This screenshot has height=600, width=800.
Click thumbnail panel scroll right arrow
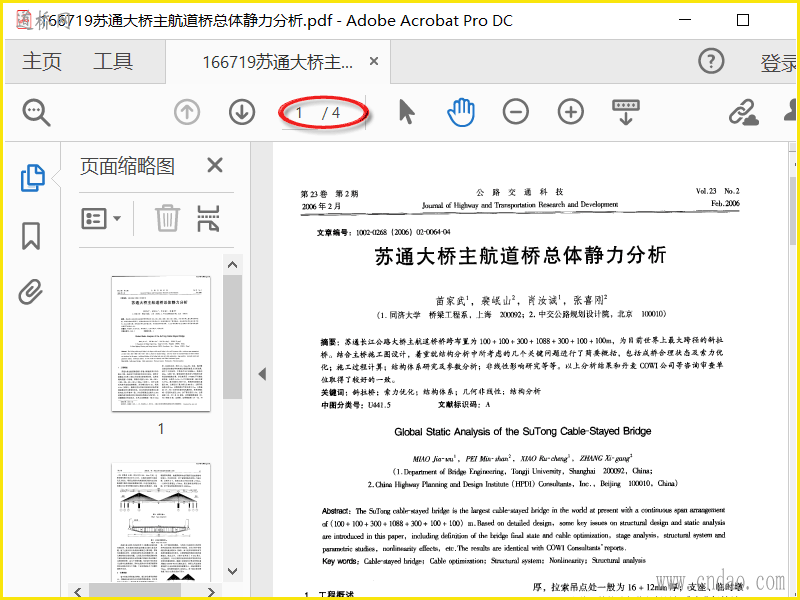pos(211,592)
